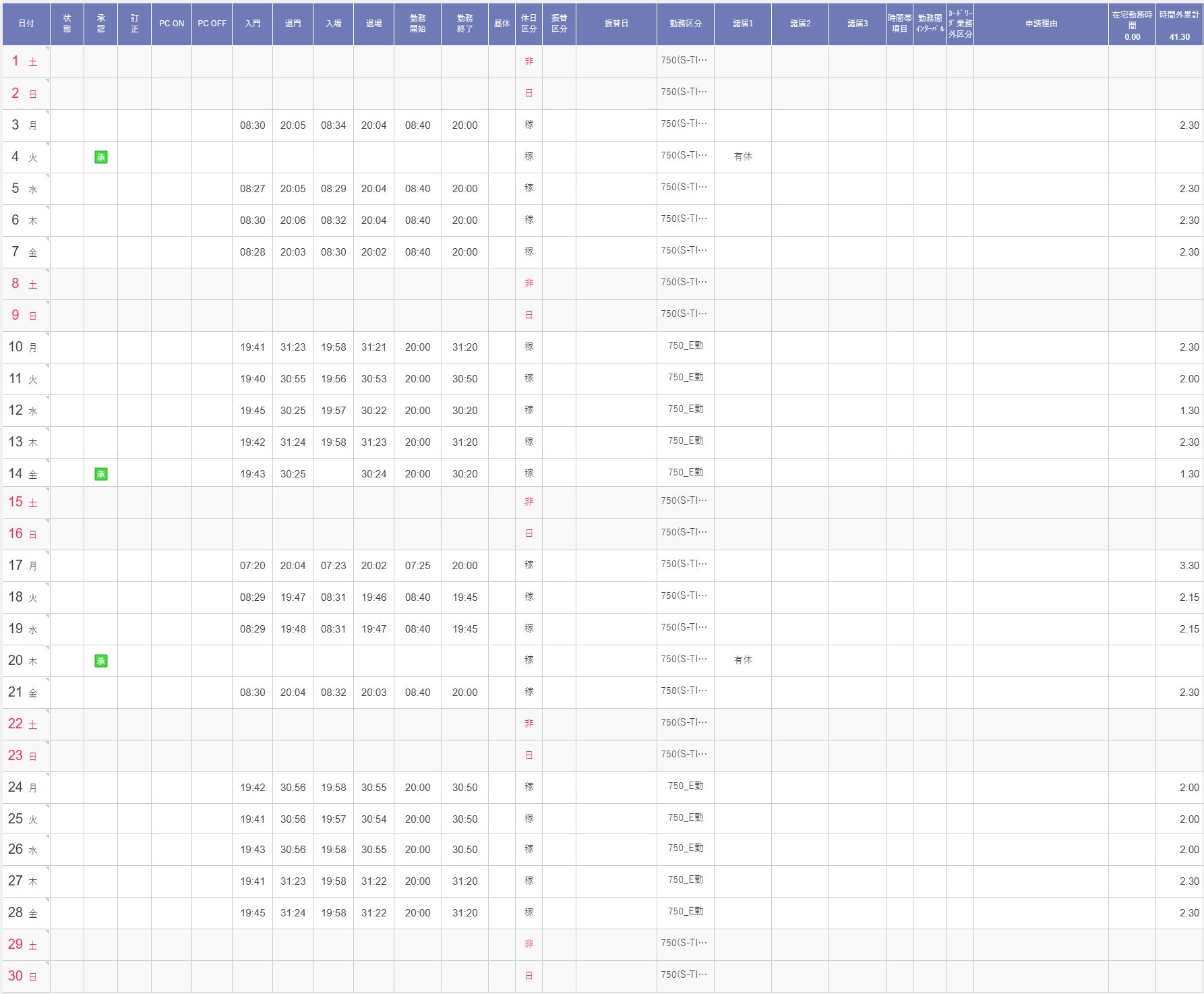
Task: Click the 有休 entry on day 4
Action: click(x=743, y=156)
